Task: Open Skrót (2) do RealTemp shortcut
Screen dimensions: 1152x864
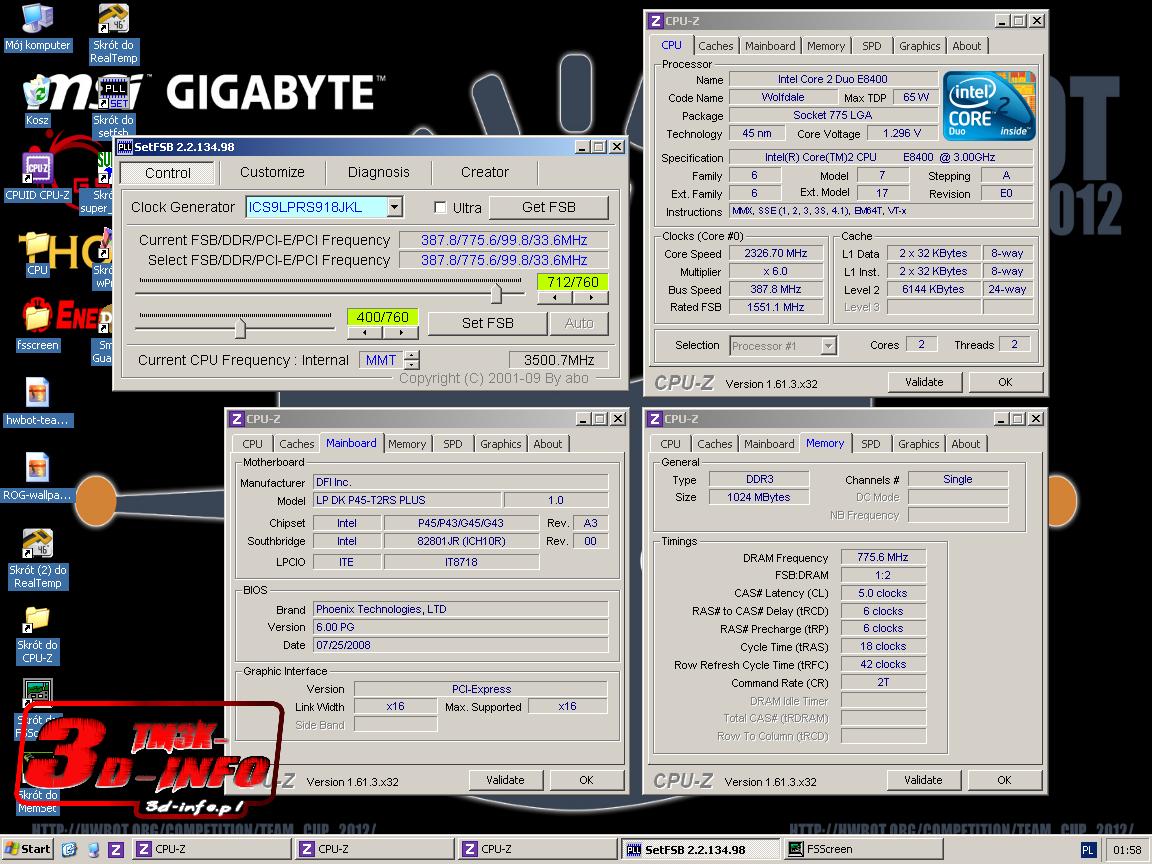Action: pyautogui.click(x=37, y=558)
